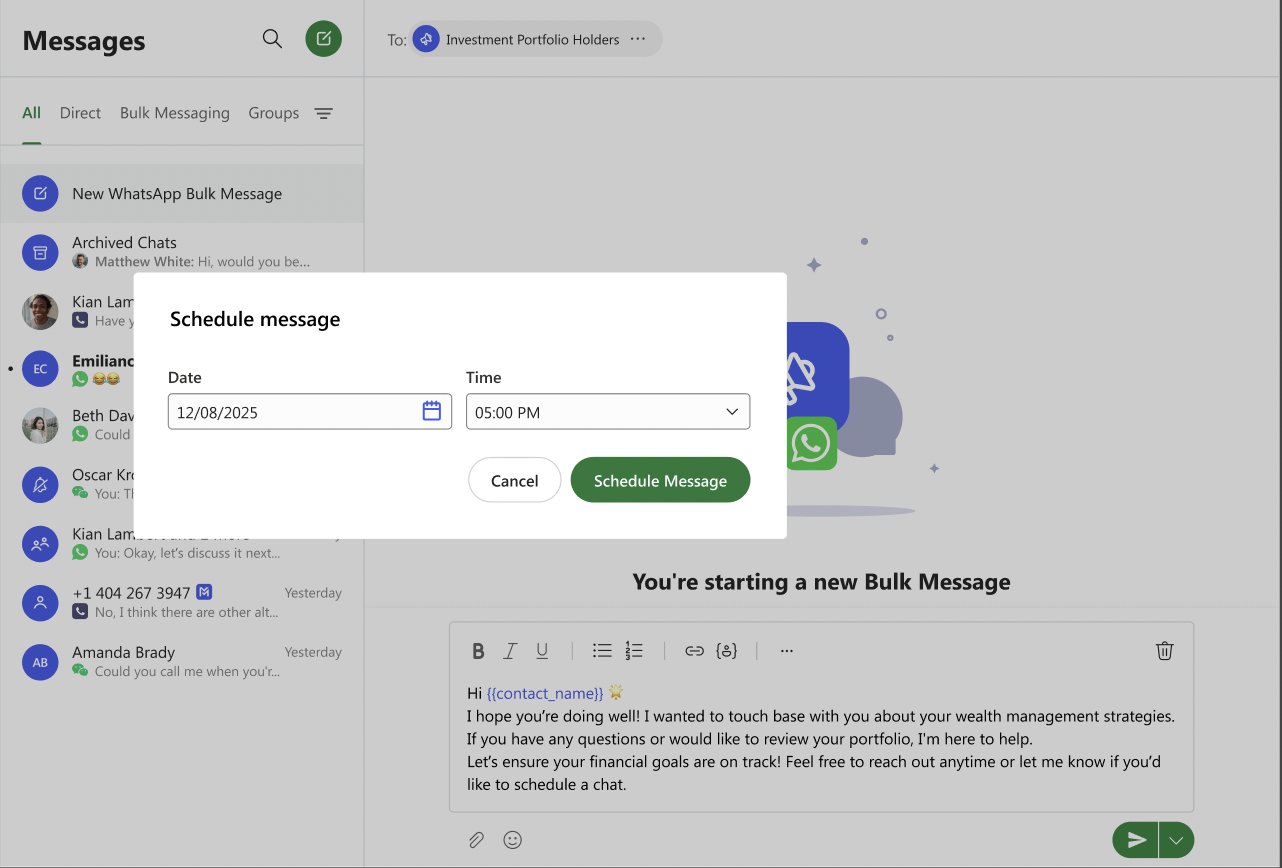Open the calendar date picker
This screenshot has width=1282, height=868.
pyautogui.click(x=430, y=411)
